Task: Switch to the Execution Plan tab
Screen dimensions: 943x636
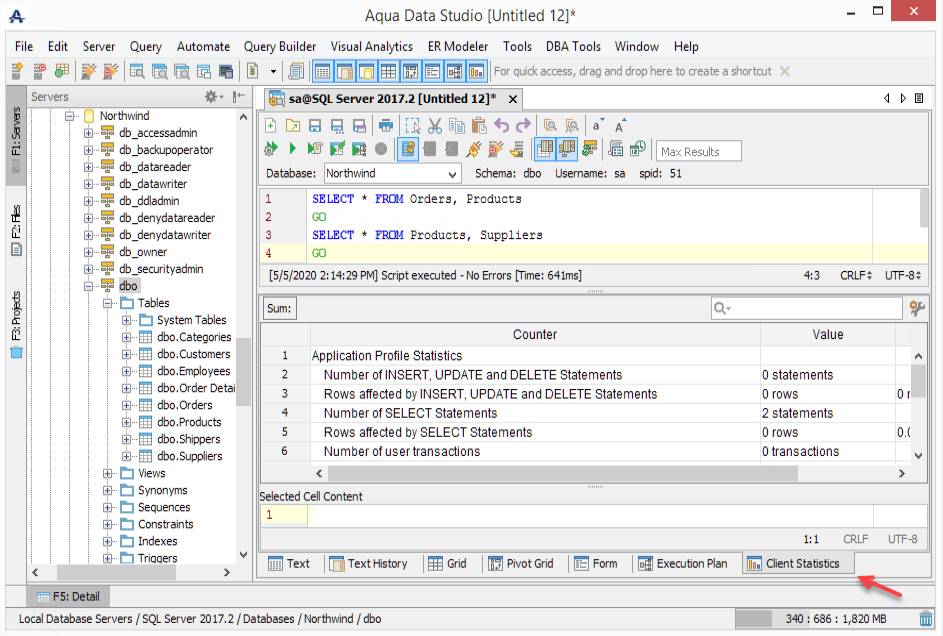Action: [x=683, y=563]
